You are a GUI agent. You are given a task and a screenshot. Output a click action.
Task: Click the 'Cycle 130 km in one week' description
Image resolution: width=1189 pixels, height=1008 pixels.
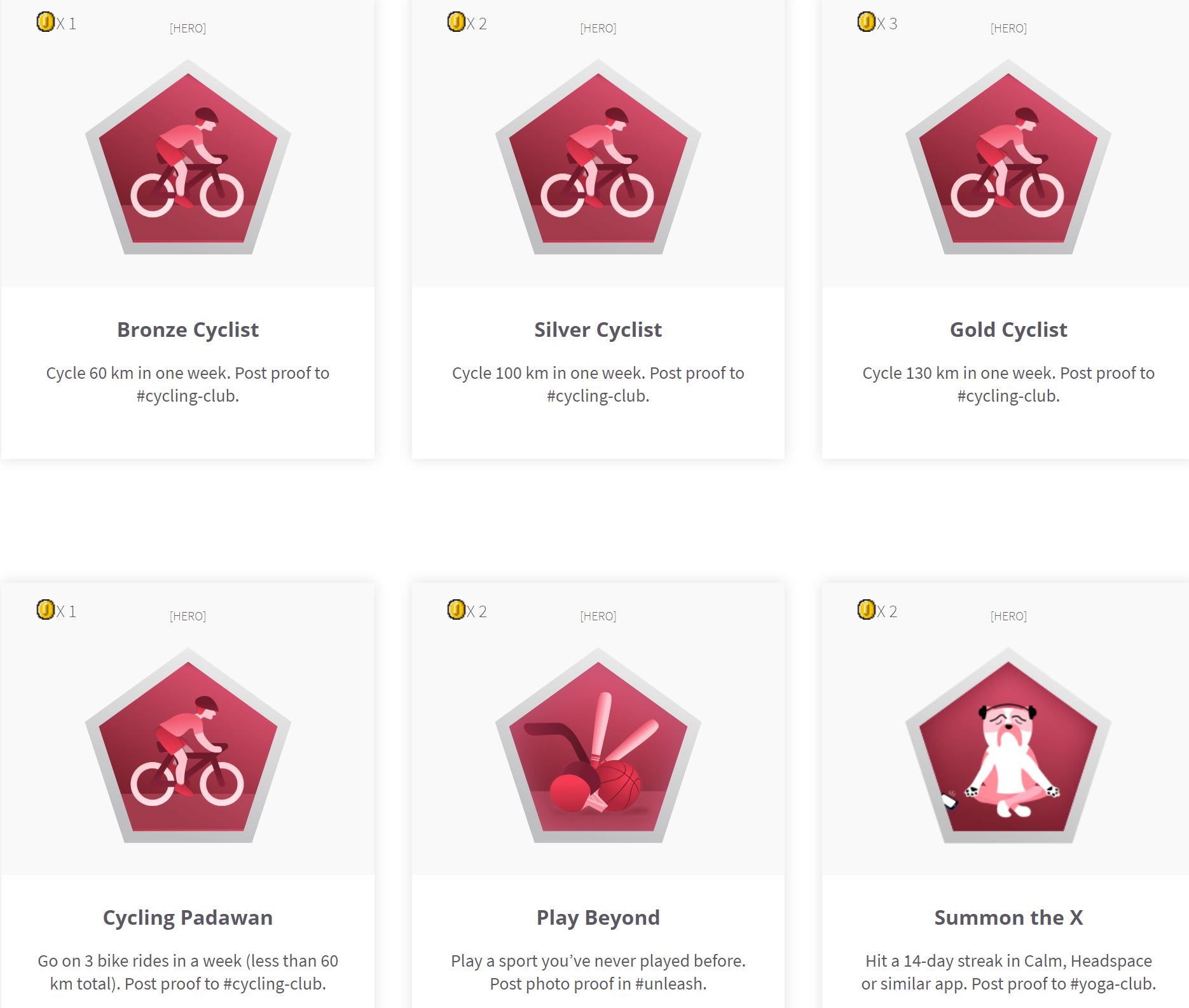point(1008,385)
